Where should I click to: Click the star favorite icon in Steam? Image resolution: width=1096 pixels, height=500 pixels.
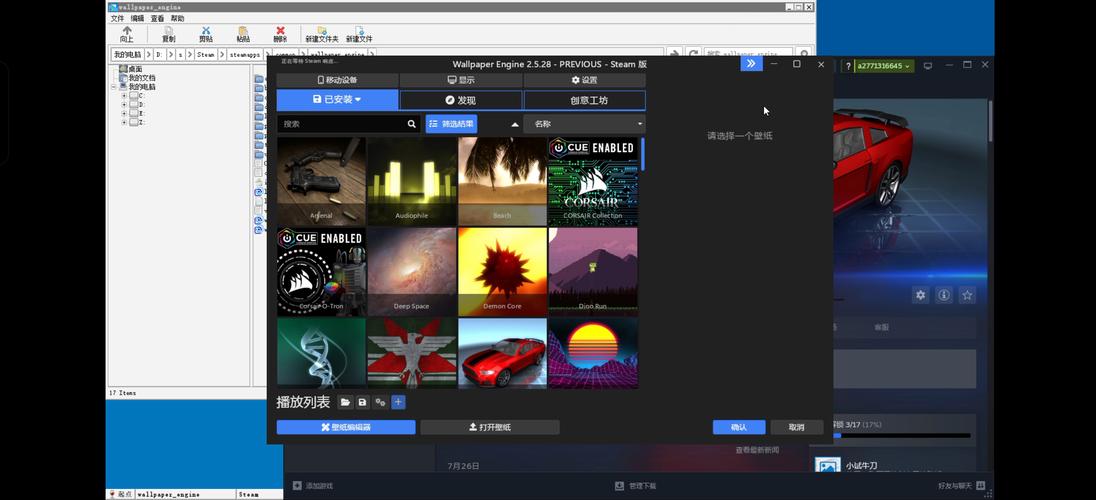pyautogui.click(x=967, y=295)
